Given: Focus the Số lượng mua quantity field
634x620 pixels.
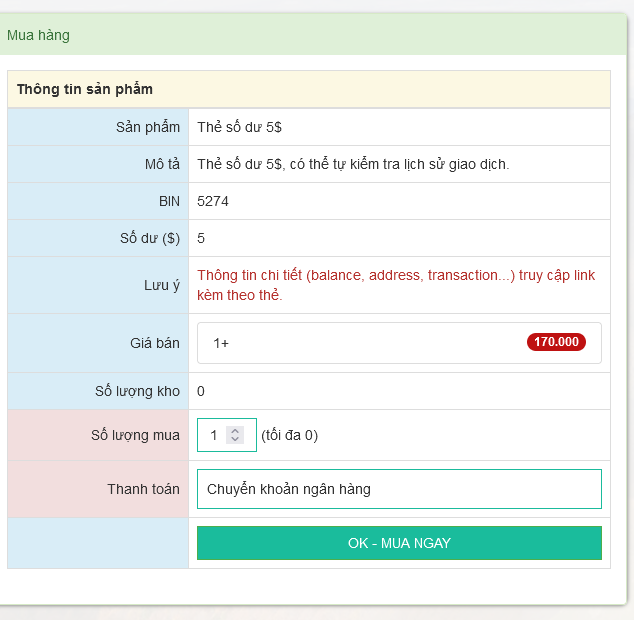Looking at the screenshot, I should click(x=214, y=435).
